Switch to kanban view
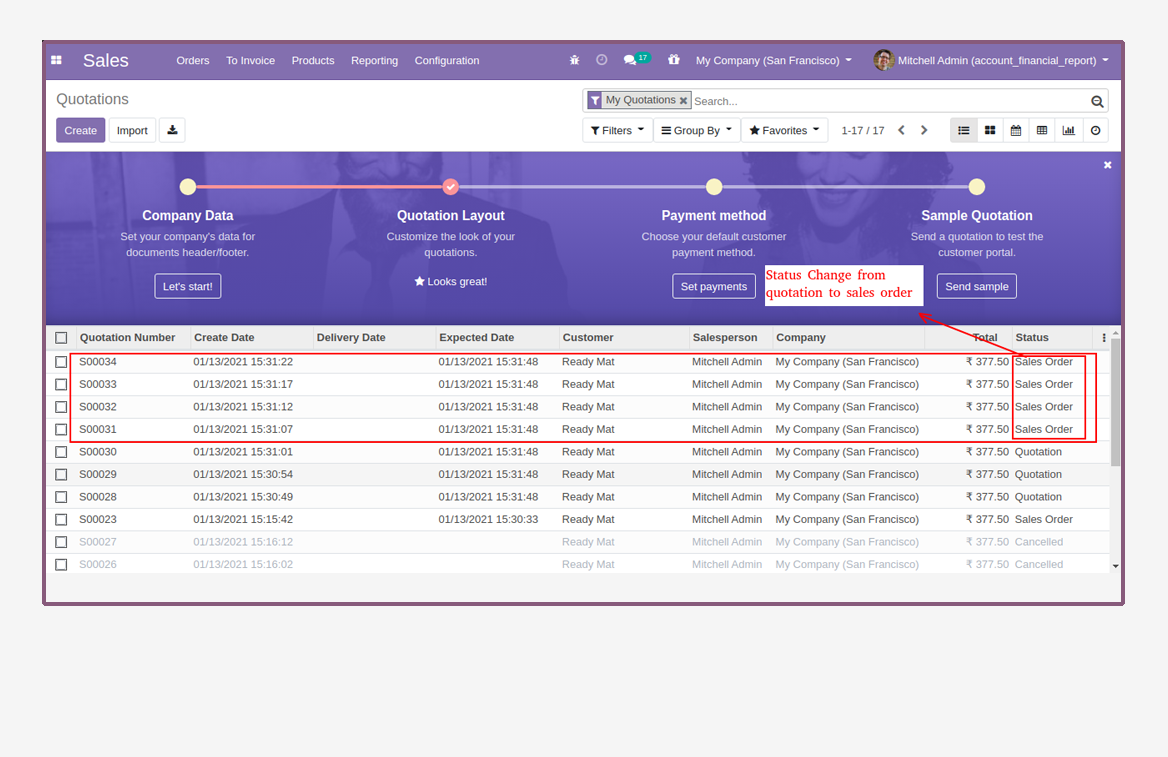This screenshot has height=757, width=1168. coord(989,130)
